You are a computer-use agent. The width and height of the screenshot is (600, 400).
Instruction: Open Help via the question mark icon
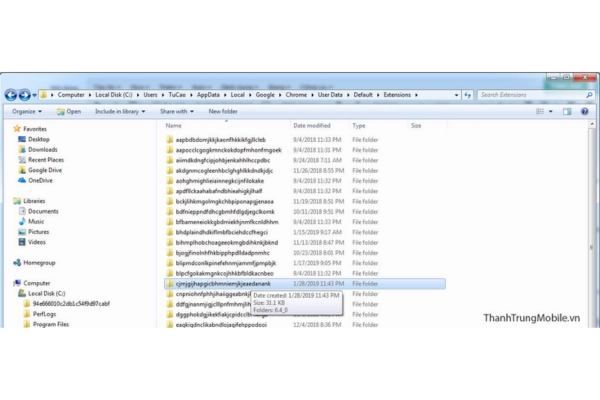coord(585,111)
